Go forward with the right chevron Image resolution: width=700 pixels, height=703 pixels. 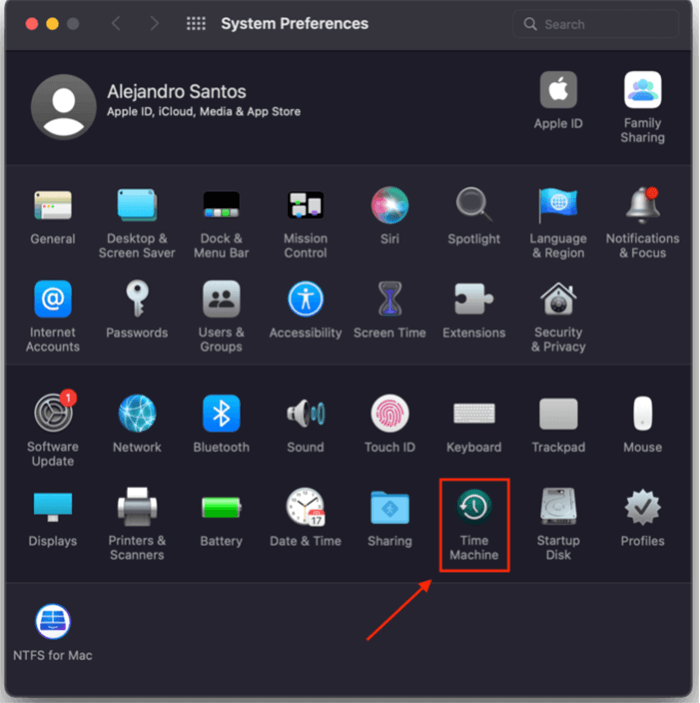[154, 23]
